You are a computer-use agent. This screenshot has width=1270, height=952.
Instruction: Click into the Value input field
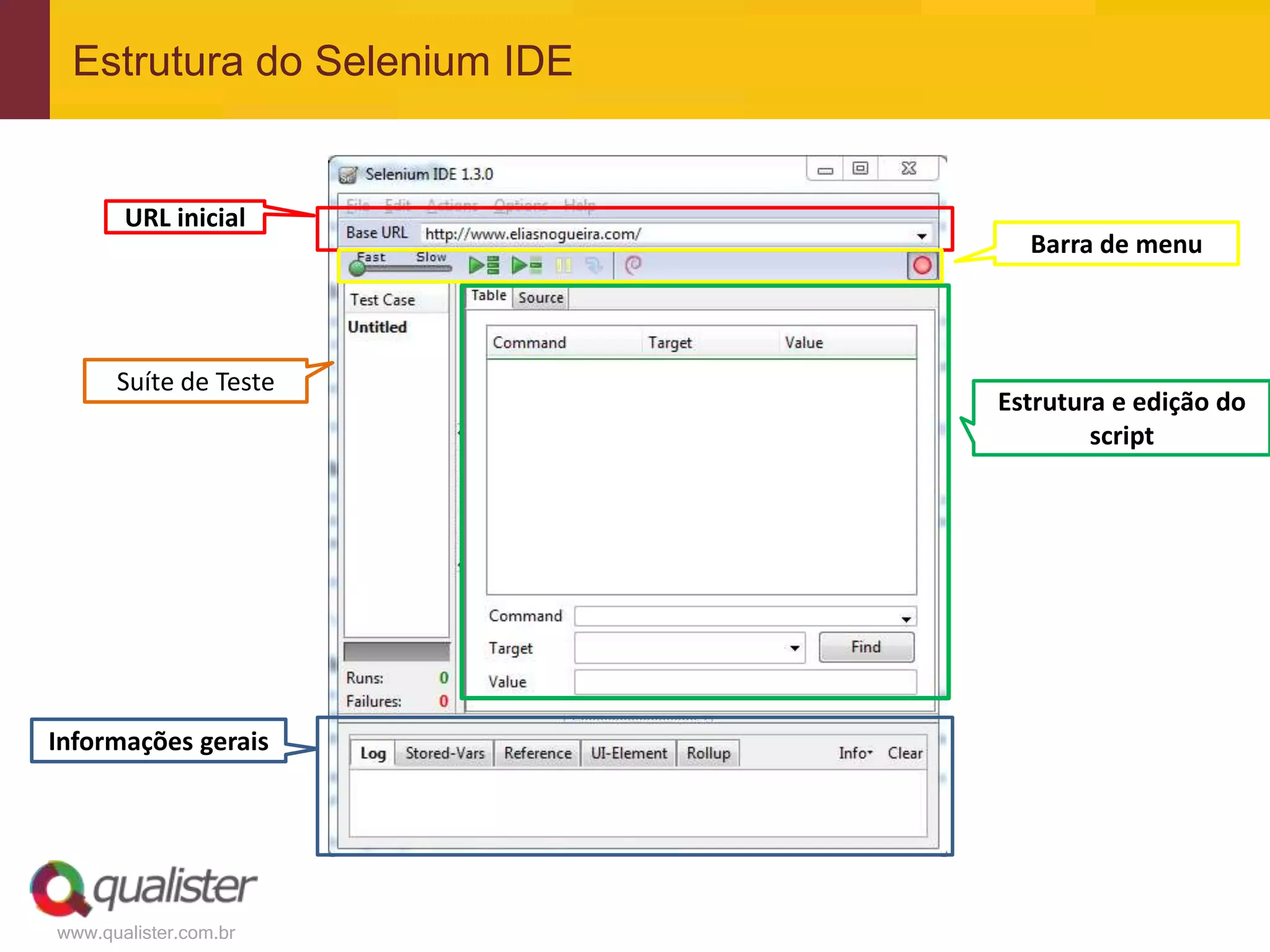click(x=745, y=682)
